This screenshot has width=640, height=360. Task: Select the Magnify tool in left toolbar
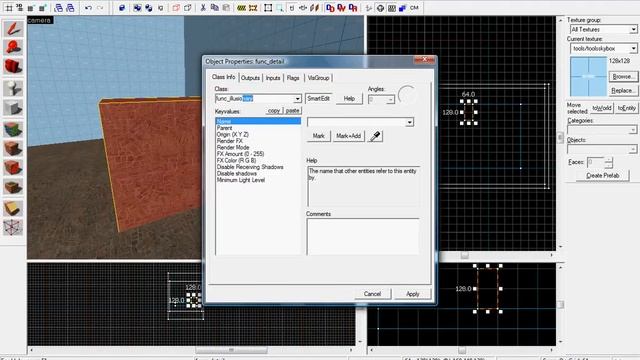coord(13,47)
